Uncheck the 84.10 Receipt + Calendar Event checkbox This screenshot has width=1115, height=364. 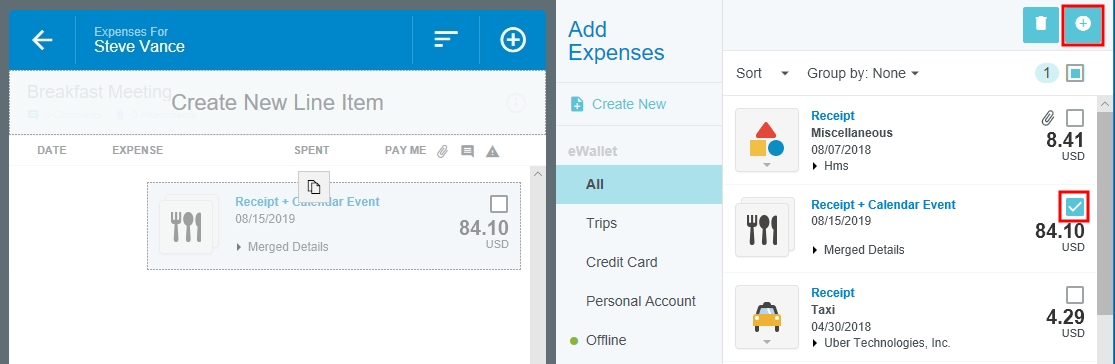coord(1075,207)
